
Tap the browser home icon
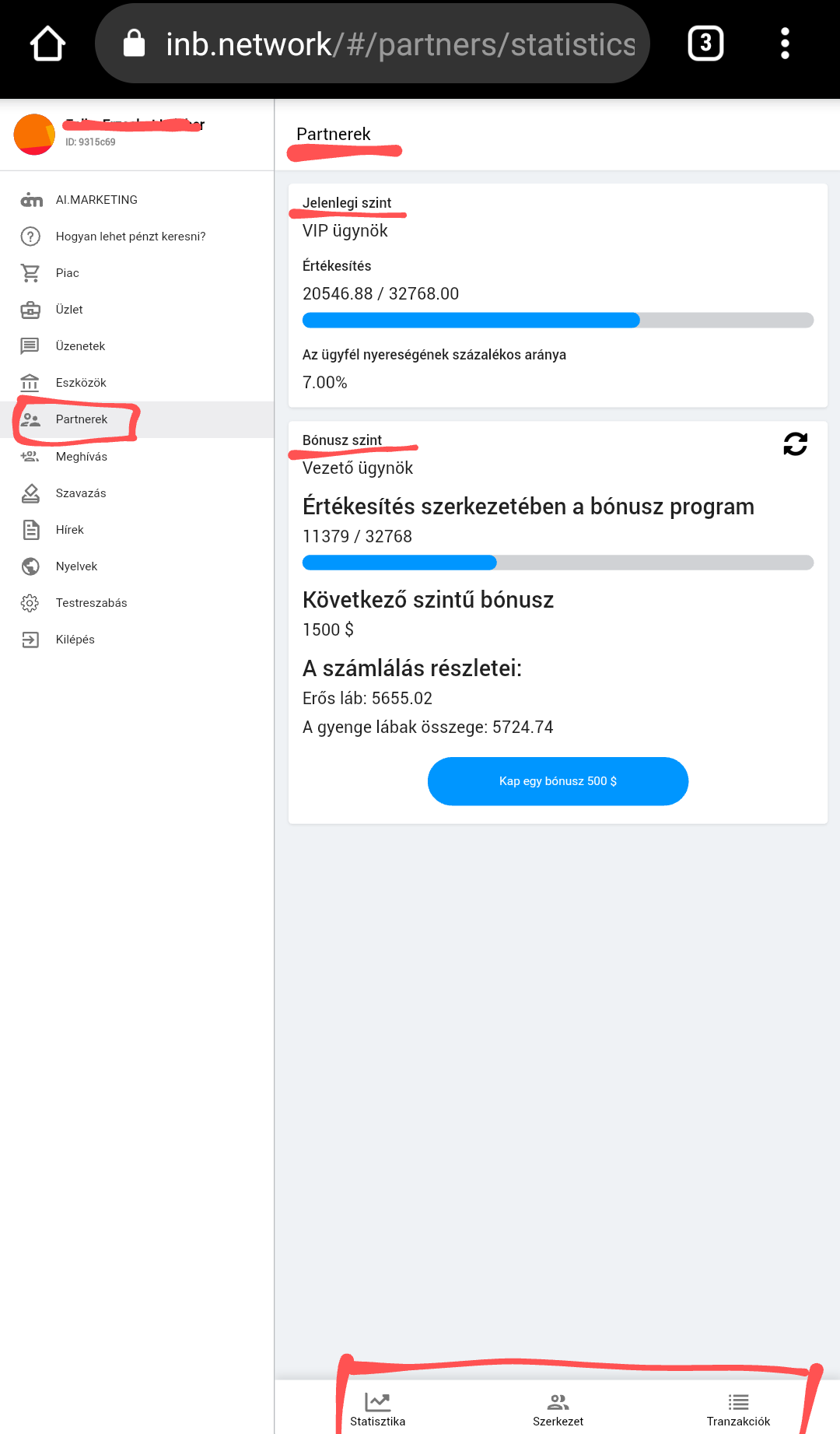click(x=47, y=44)
